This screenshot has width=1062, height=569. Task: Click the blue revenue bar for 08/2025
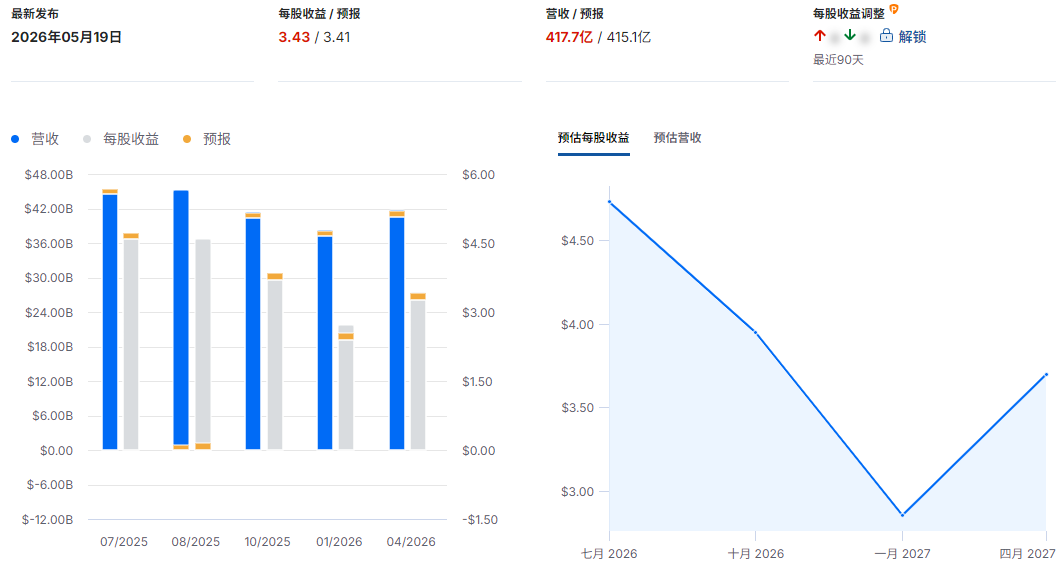pyautogui.click(x=181, y=317)
